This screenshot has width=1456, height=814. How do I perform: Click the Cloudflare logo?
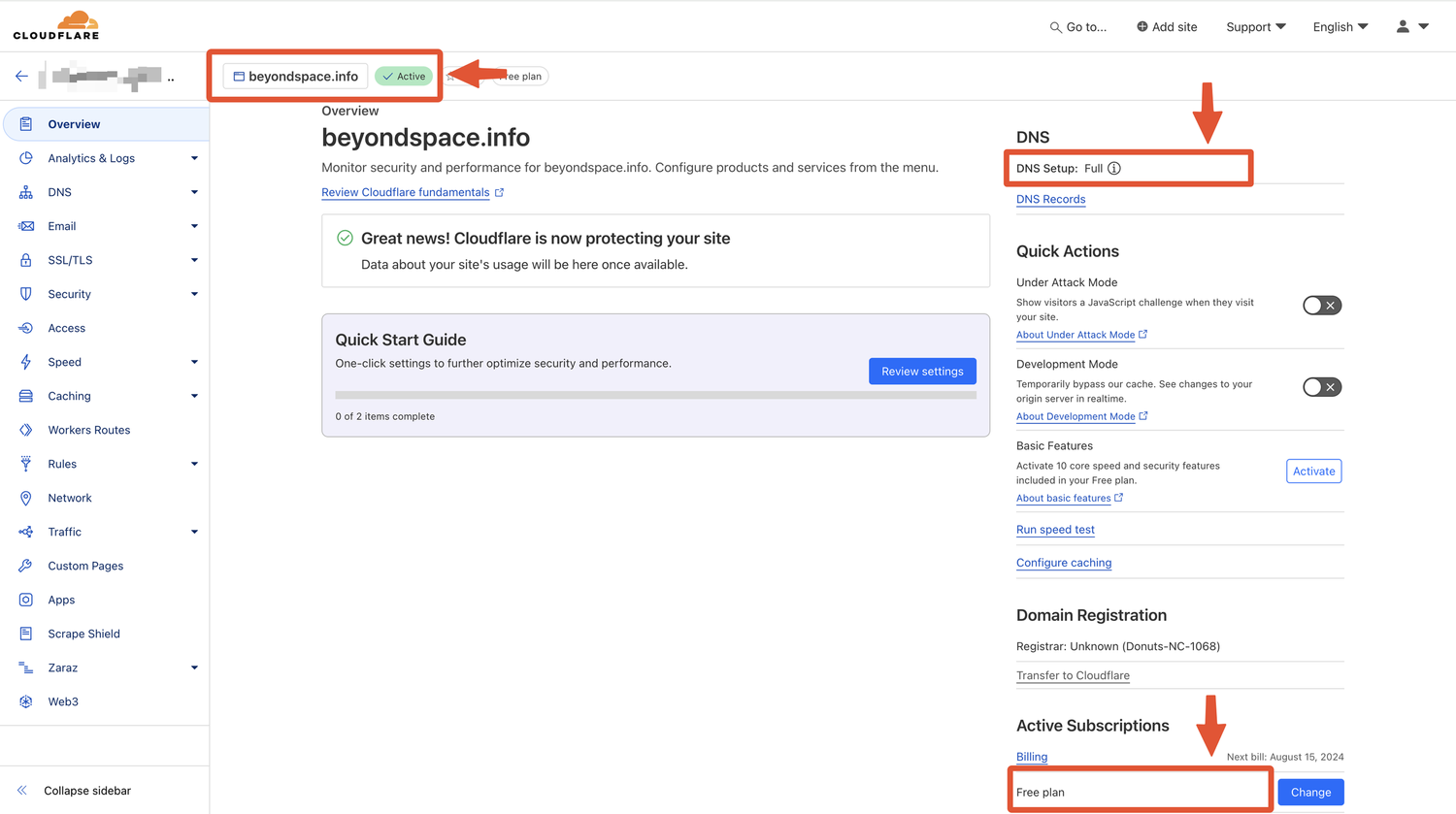(54, 24)
